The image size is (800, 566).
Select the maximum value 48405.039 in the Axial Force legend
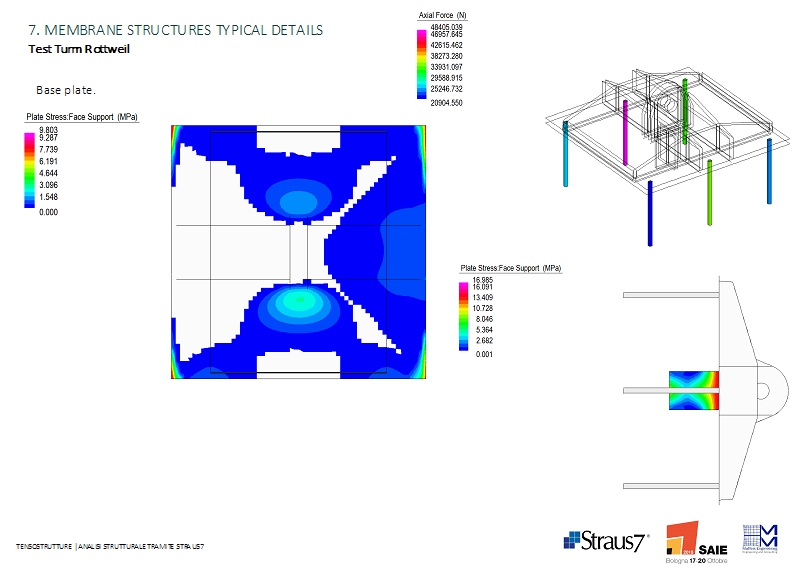coord(446,27)
